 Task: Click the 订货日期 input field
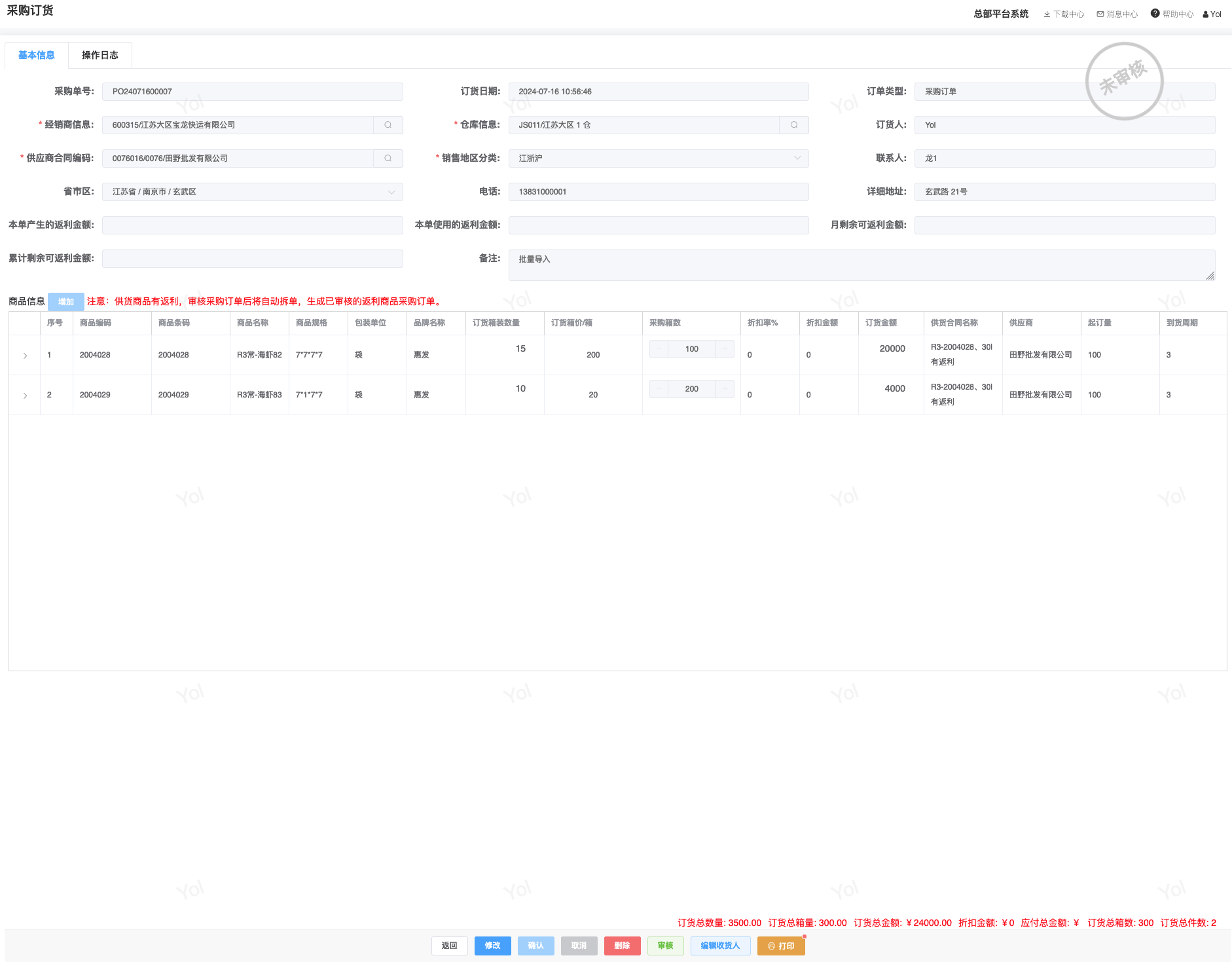(x=659, y=92)
